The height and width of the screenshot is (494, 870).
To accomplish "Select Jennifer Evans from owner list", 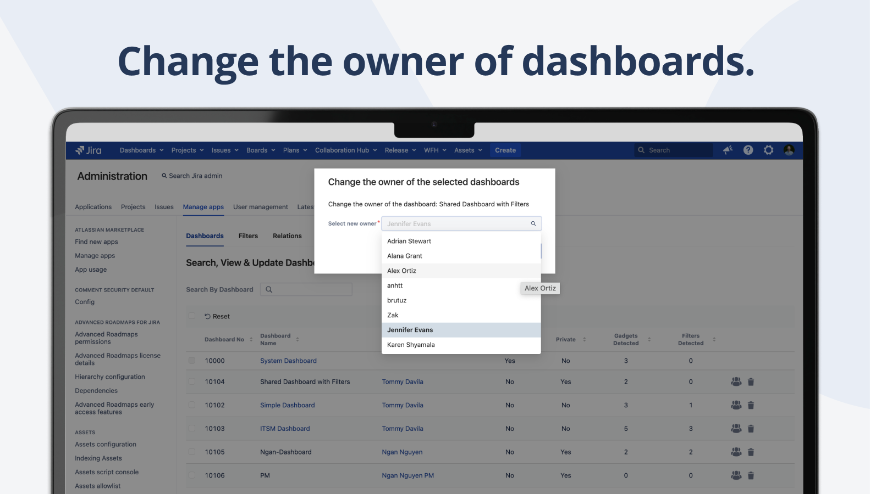I will click(461, 330).
